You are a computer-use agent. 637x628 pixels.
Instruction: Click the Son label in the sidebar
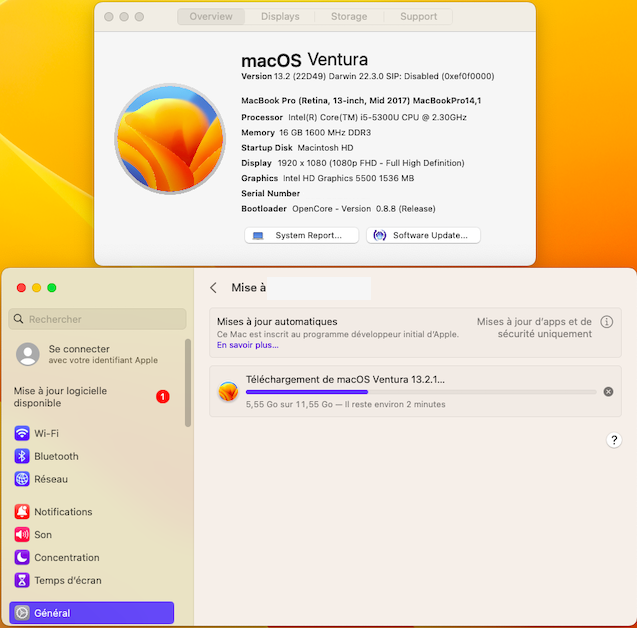(x=43, y=534)
